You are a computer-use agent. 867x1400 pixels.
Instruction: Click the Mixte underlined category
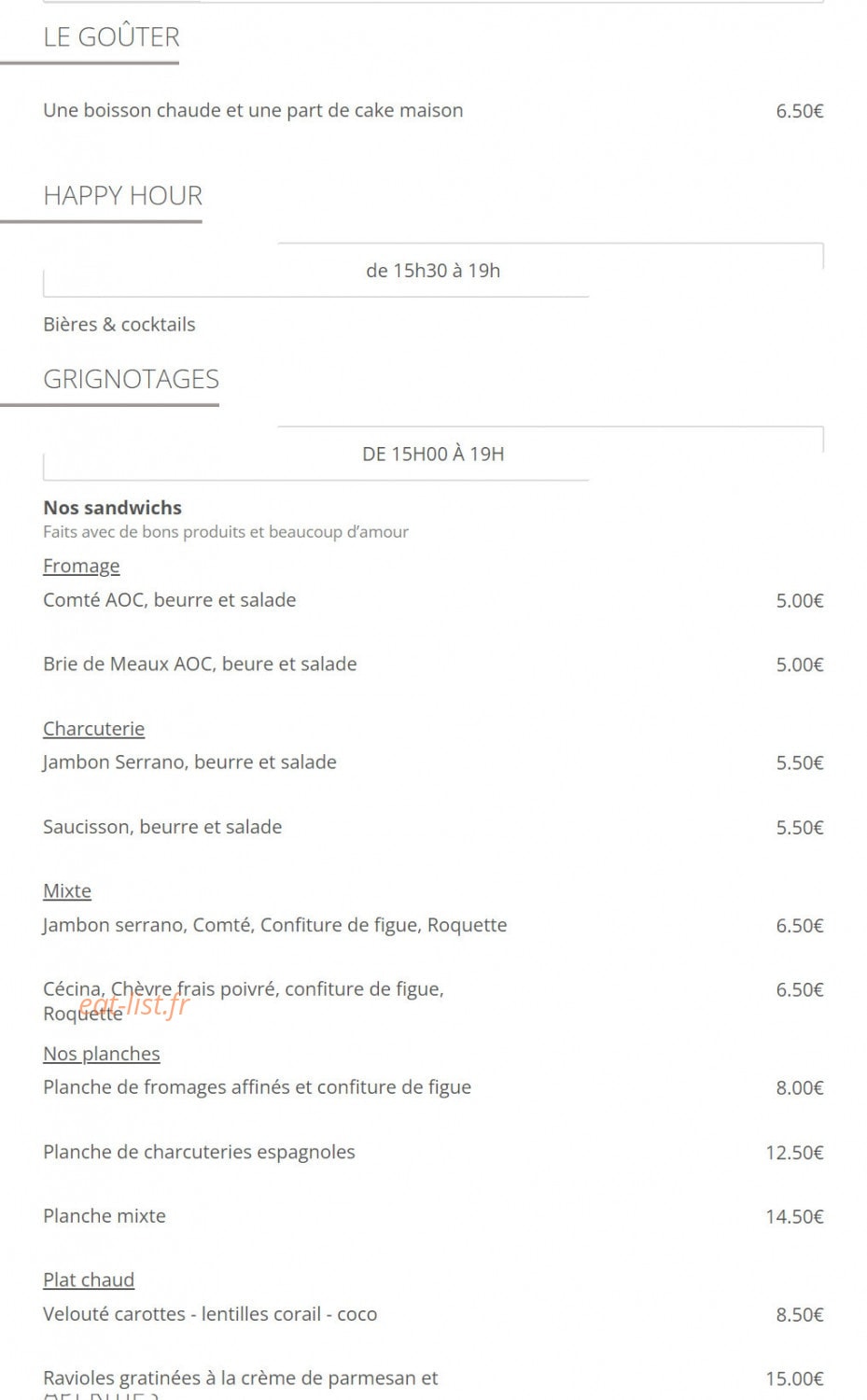67,891
